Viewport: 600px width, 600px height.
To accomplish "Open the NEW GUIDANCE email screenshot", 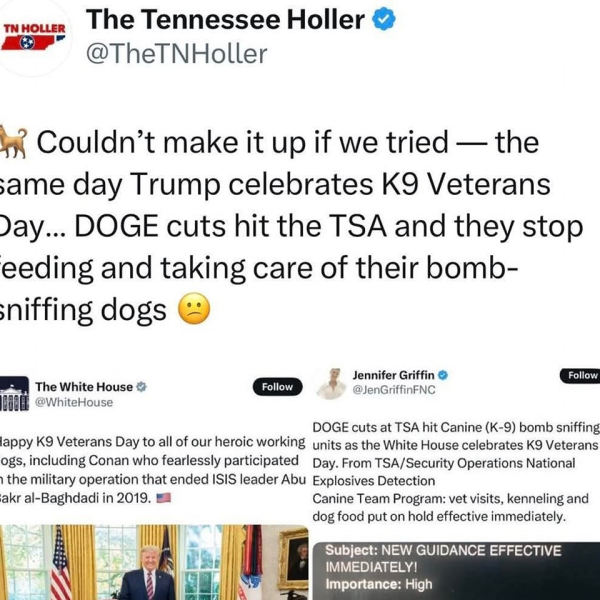I will (456, 571).
